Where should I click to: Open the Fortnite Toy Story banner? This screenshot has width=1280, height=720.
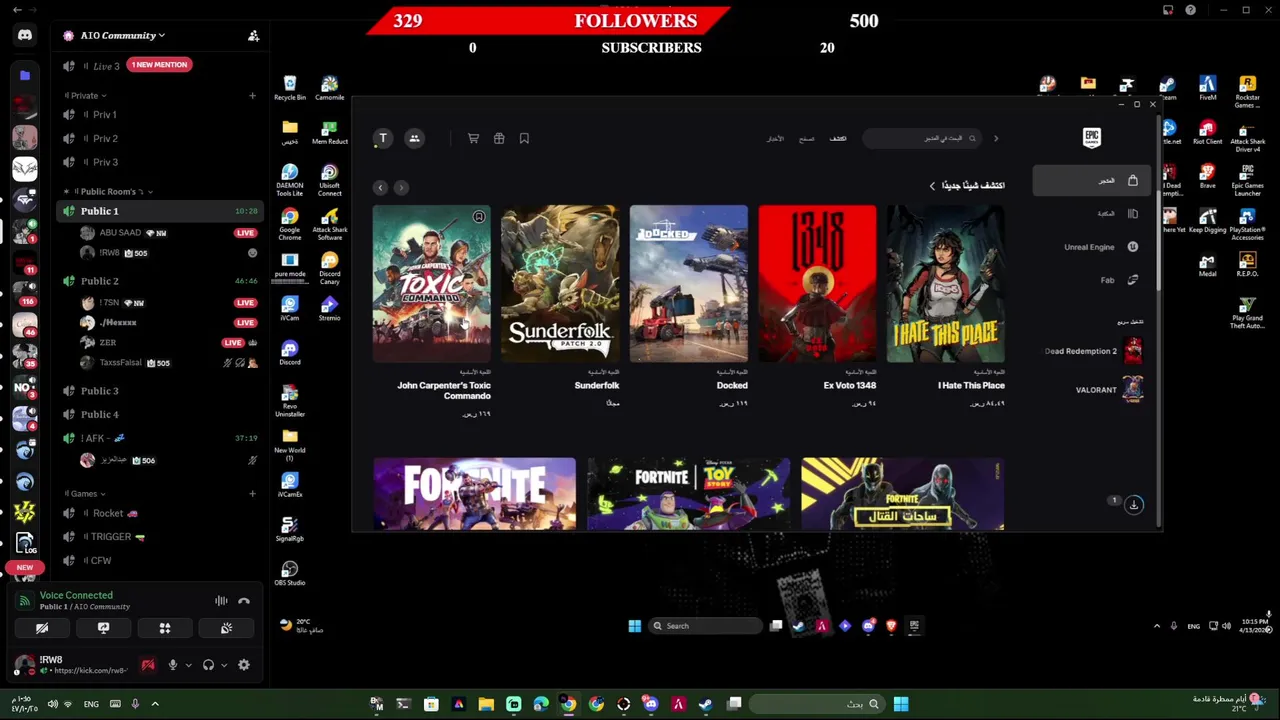[688, 493]
